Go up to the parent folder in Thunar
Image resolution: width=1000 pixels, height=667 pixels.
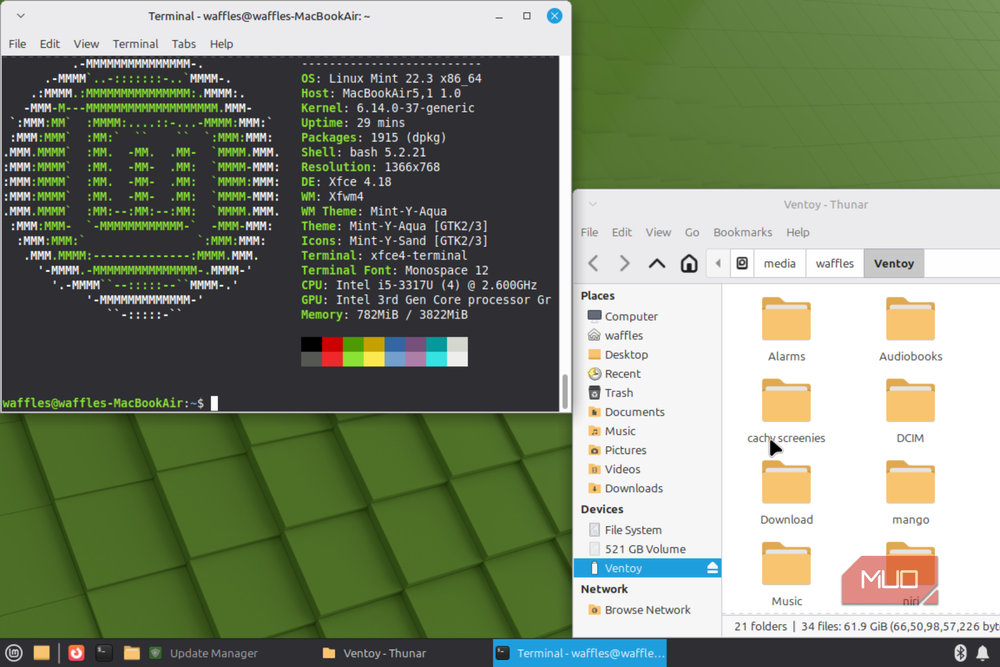[657, 263]
